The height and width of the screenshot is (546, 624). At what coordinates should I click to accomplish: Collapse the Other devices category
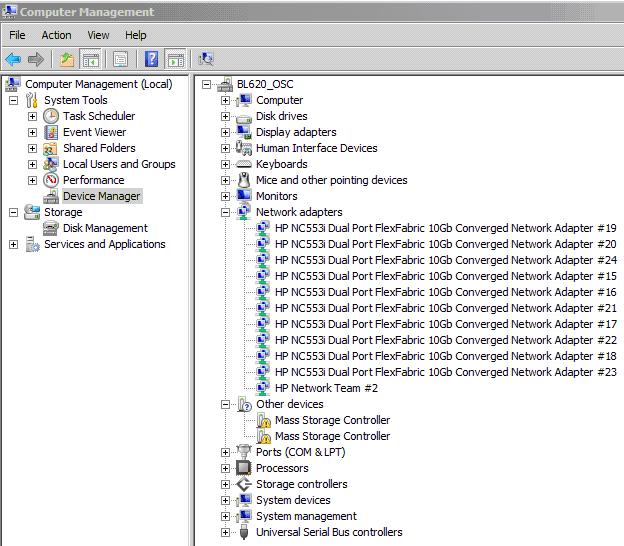[x=225, y=404]
